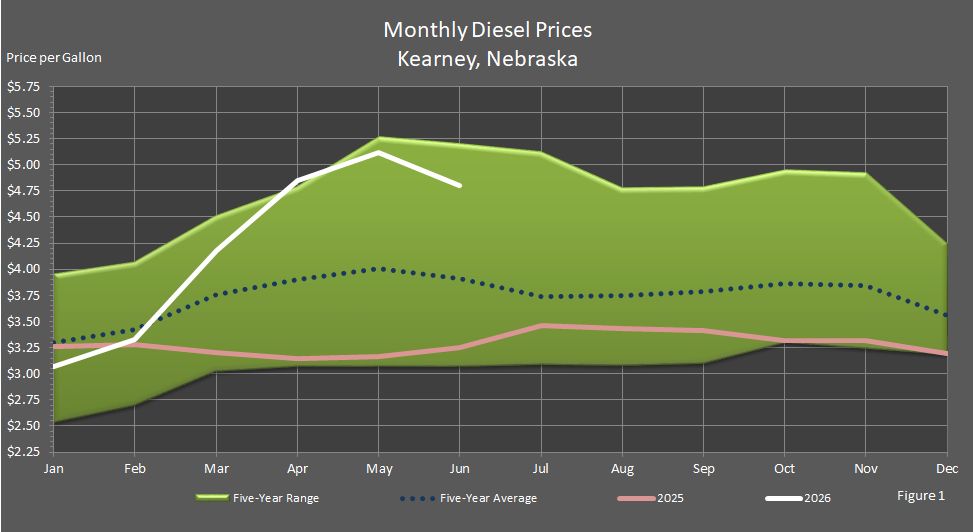Image resolution: width=973 pixels, height=532 pixels.
Task: Click the Apr month label
Action: (297, 469)
